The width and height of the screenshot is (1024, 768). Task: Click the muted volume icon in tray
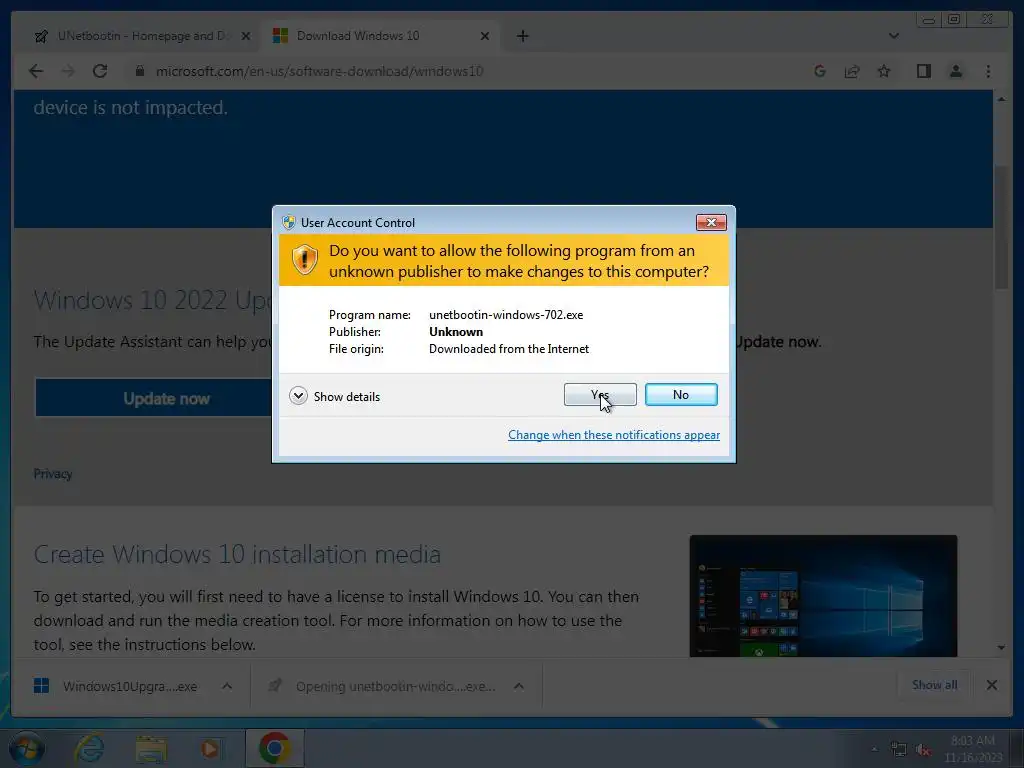pyautogui.click(x=923, y=750)
